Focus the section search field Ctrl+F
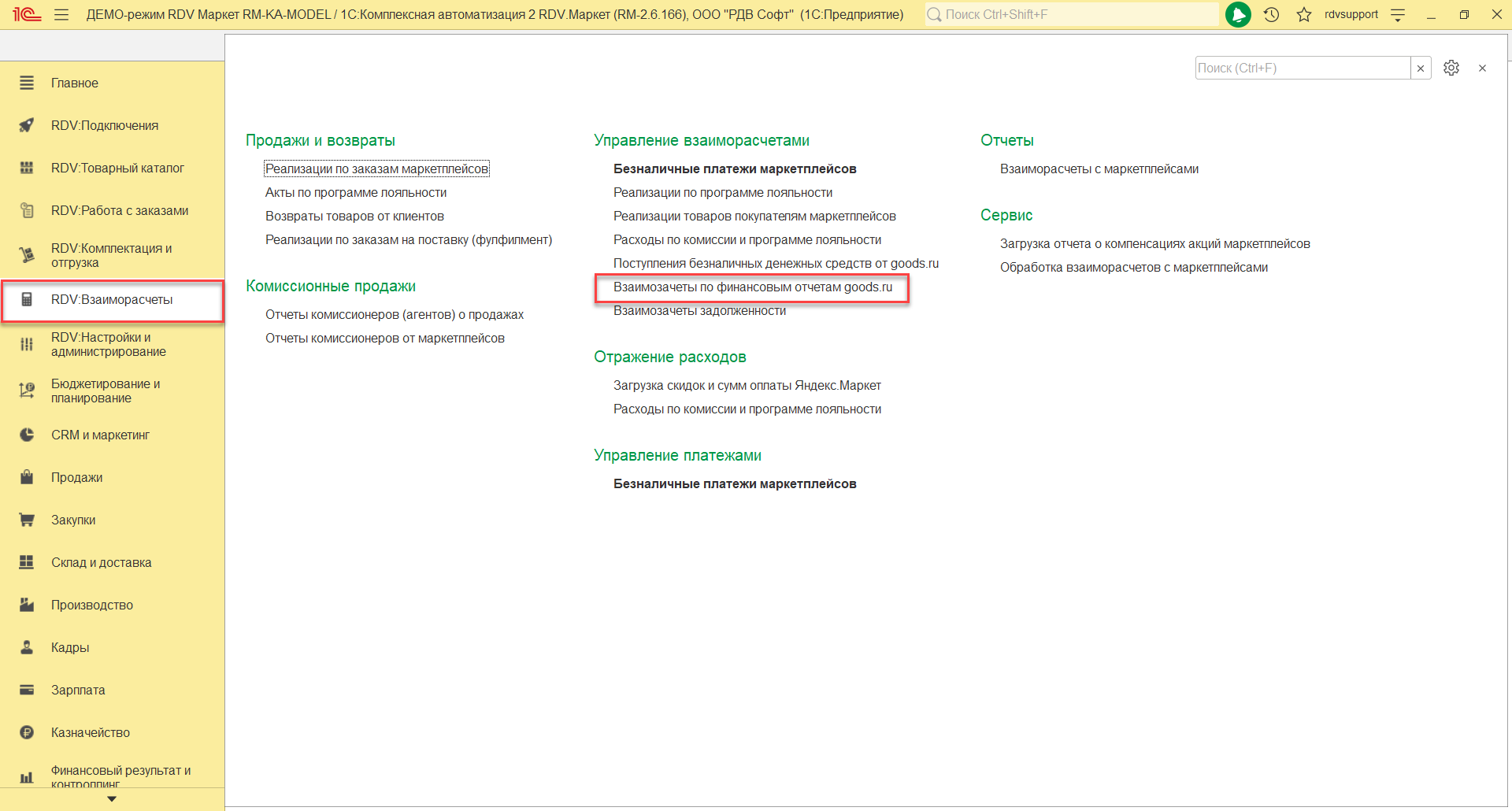Viewport: 1512px width, 811px height. click(x=1303, y=68)
